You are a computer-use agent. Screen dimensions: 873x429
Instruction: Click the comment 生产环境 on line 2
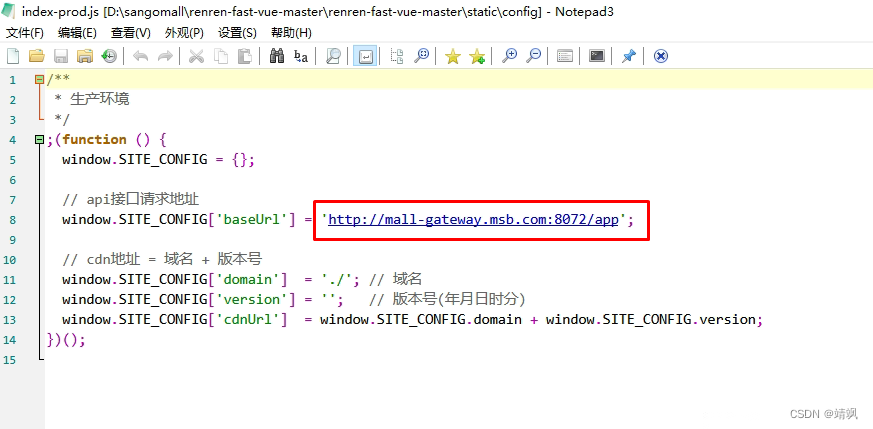[x=100, y=100]
